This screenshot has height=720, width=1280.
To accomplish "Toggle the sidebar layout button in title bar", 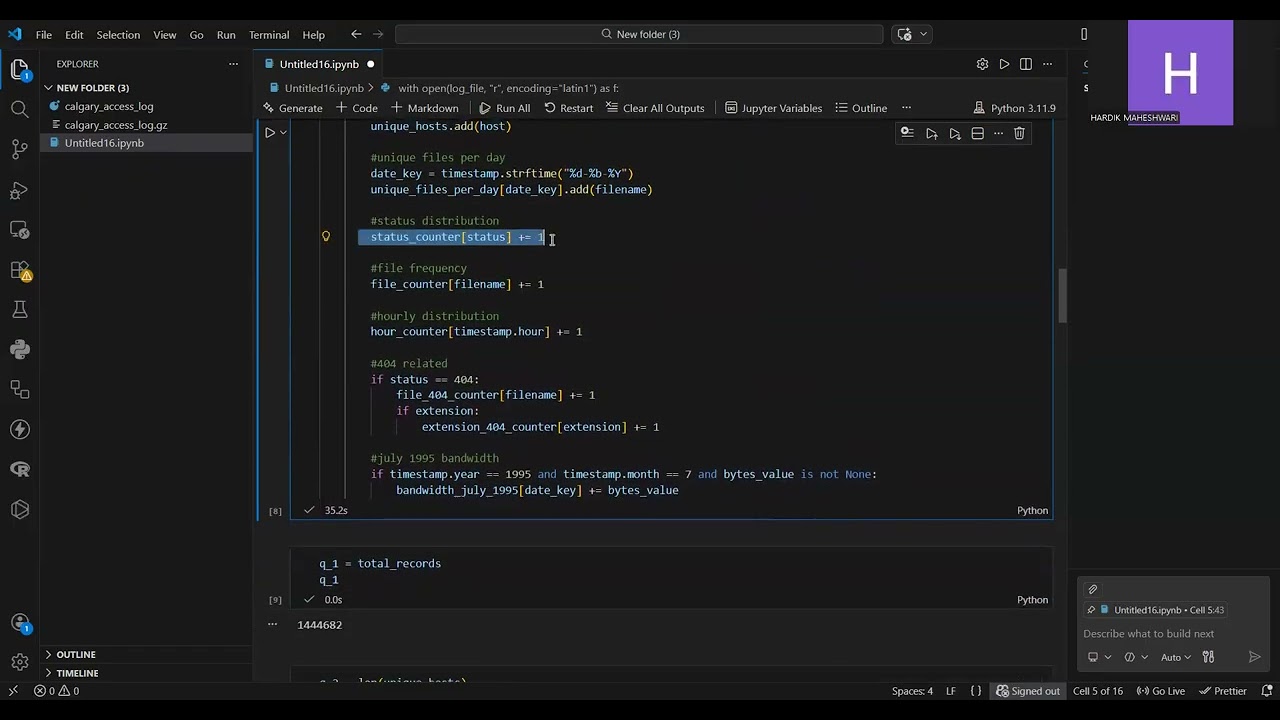I will [x=1084, y=34].
